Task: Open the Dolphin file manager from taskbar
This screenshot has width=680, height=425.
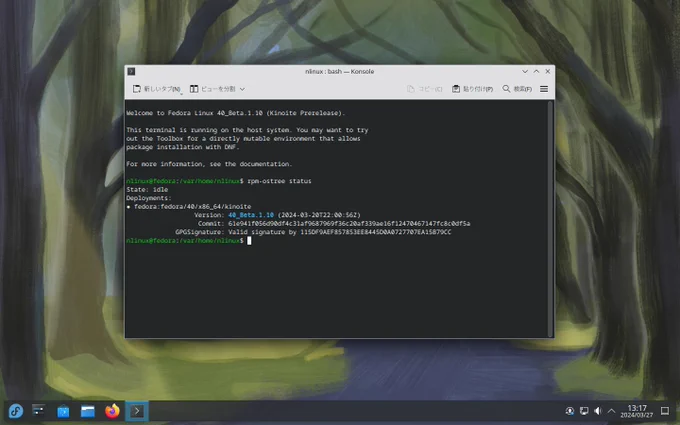Action: coord(88,411)
